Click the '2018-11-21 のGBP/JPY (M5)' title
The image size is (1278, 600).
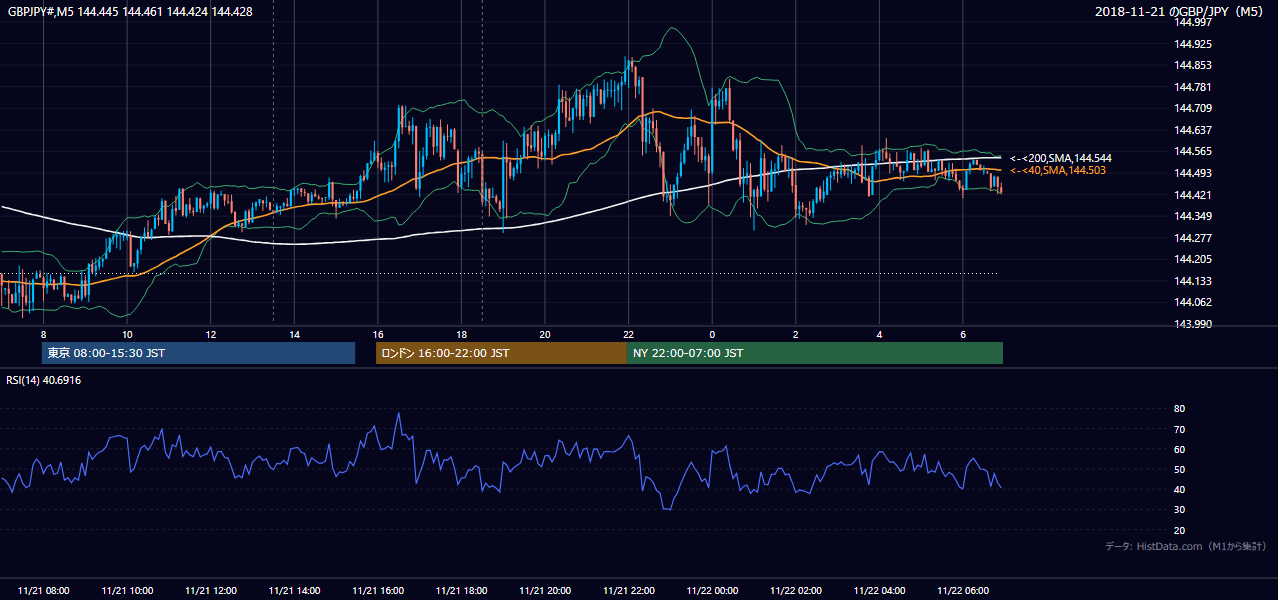[1180, 12]
